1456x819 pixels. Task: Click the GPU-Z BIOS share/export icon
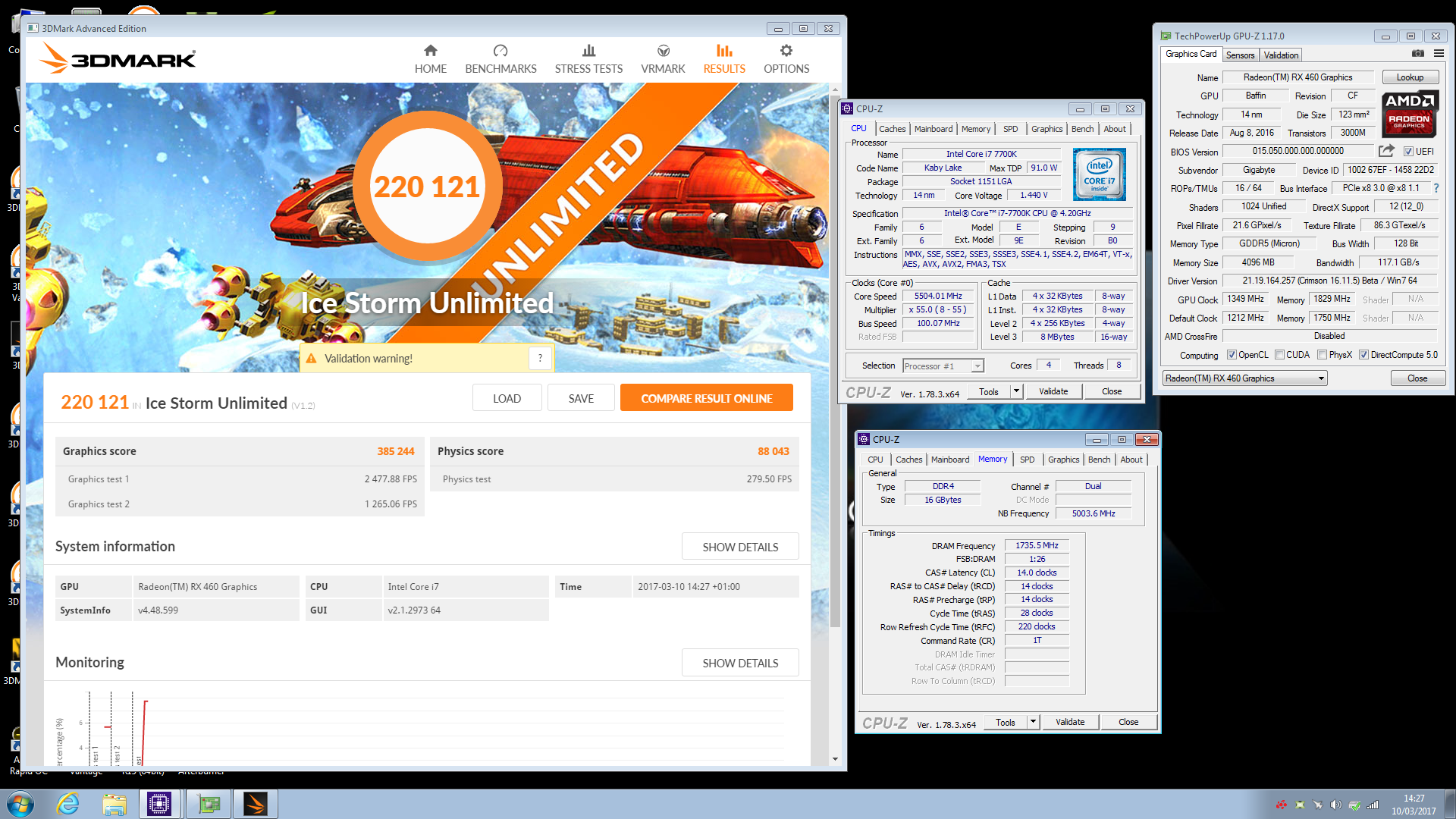[1386, 151]
